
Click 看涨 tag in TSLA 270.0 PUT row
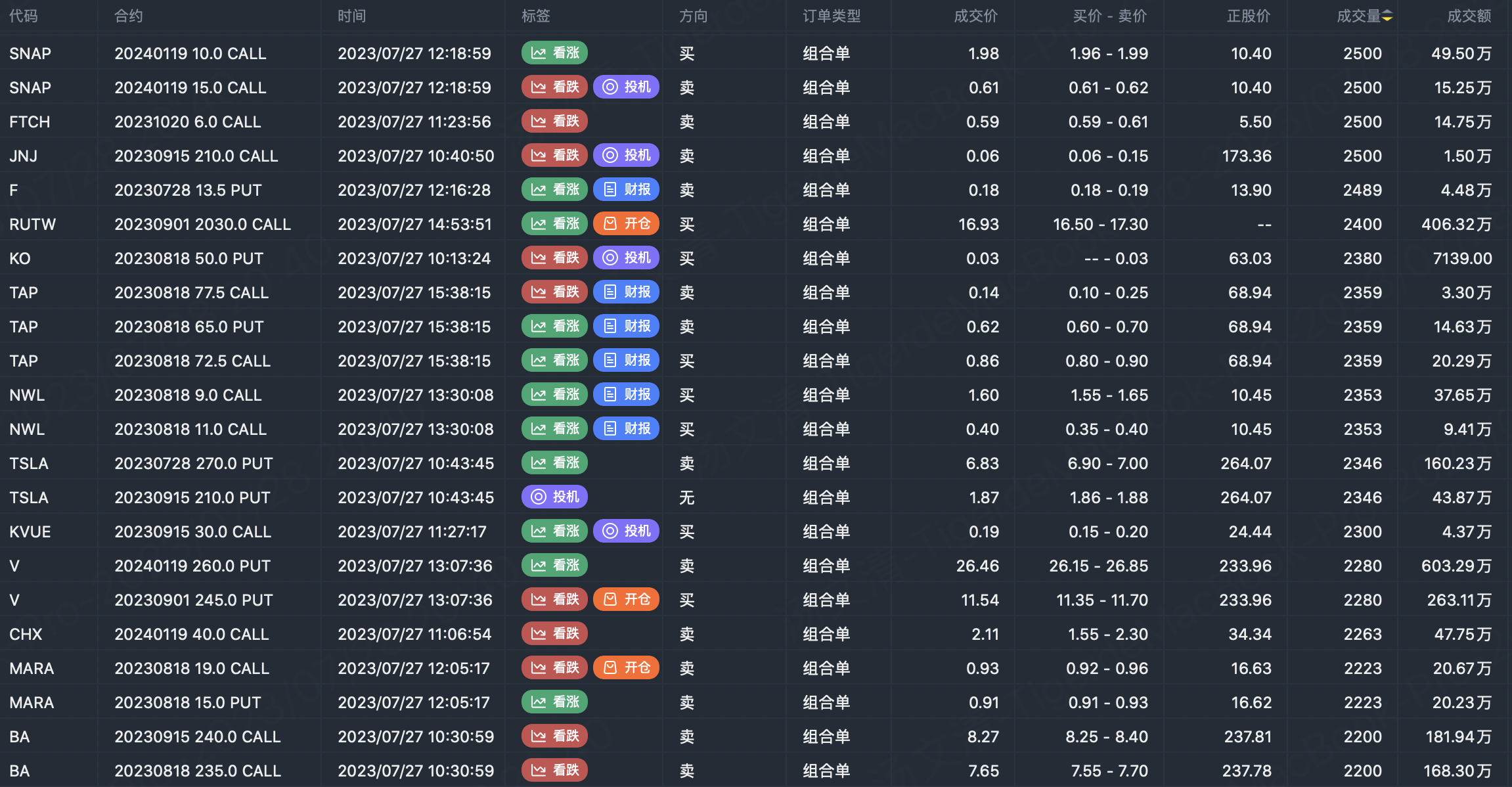pyautogui.click(x=554, y=463)
